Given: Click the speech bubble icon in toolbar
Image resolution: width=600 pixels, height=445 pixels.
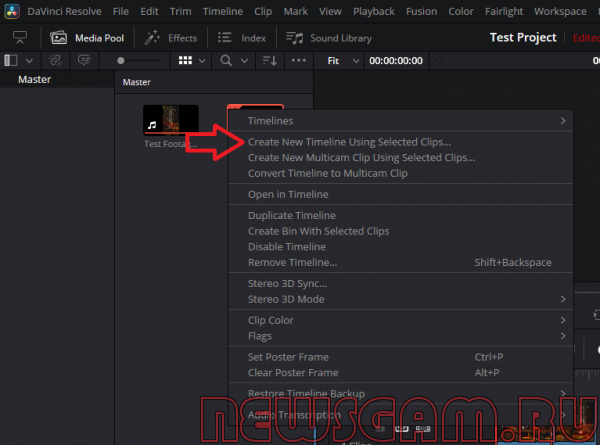Looking at the screenshot, I should (84, 60).
